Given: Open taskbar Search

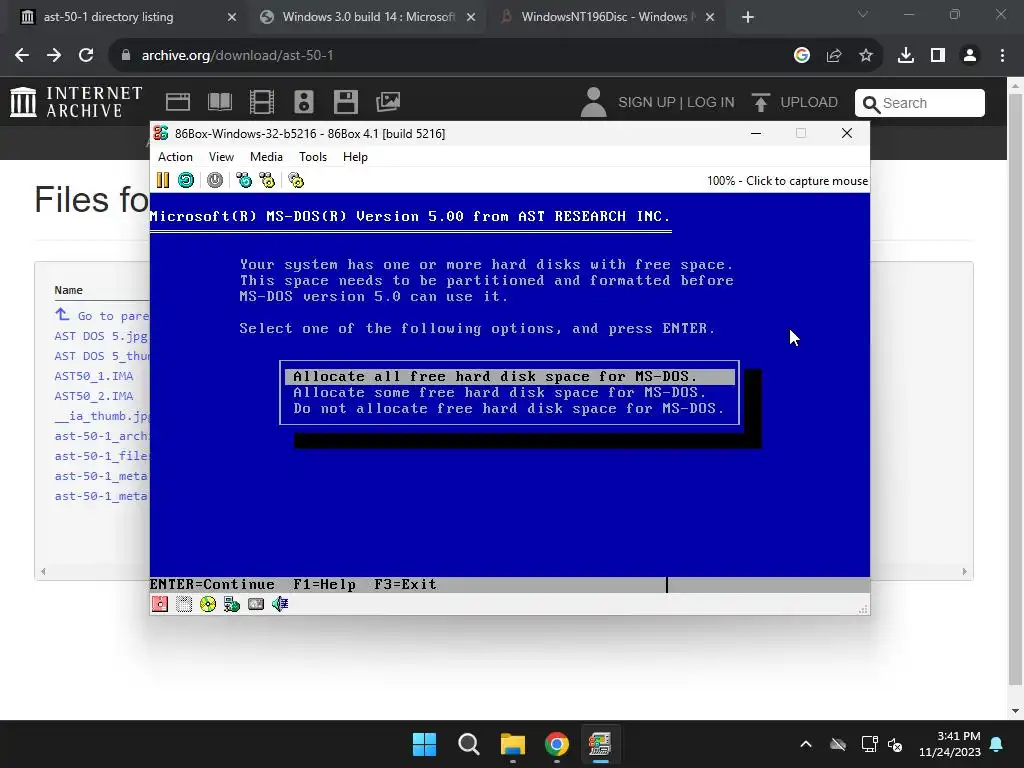Looking at the screenshot, I should coord(468,744).
